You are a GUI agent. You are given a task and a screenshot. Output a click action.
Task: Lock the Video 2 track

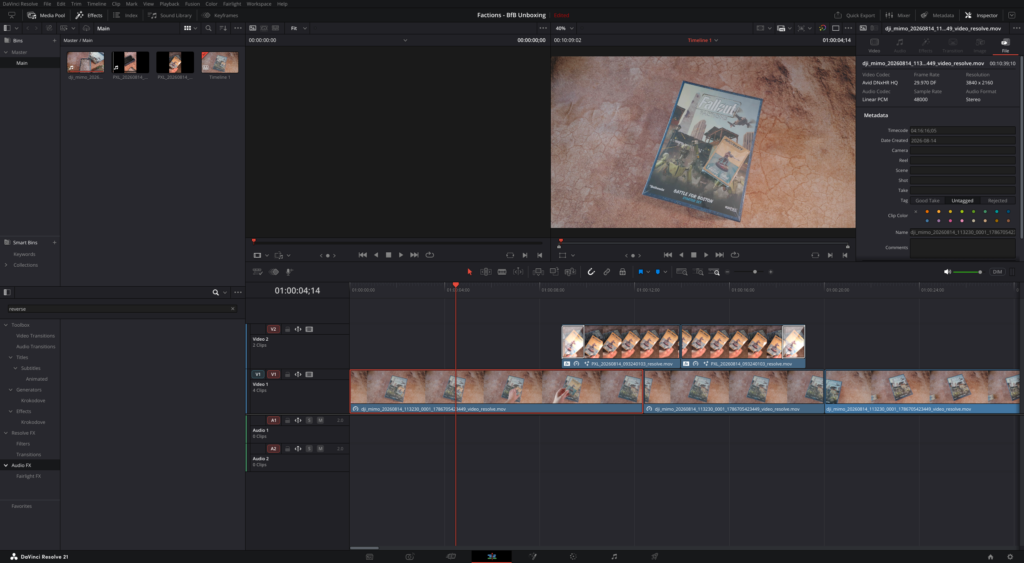click(x=287, y=329)
